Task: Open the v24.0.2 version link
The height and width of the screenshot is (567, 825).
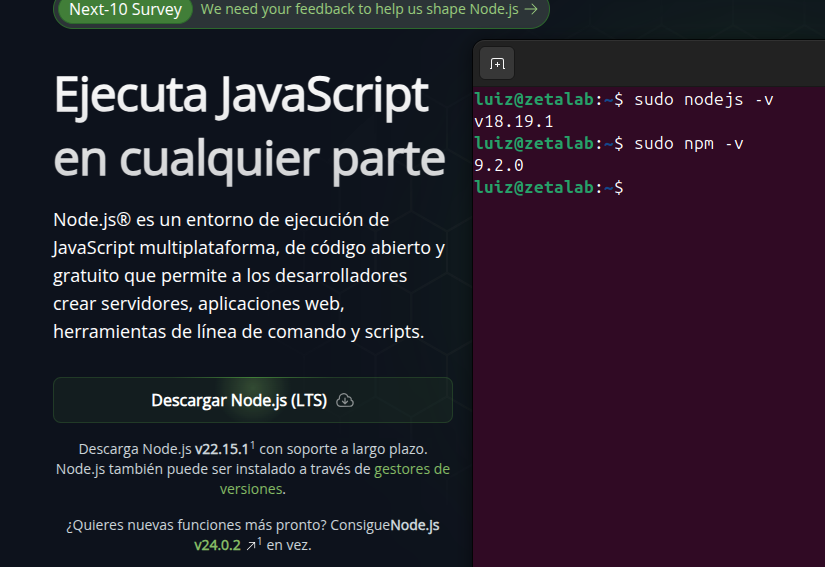Action: [217, 546]
